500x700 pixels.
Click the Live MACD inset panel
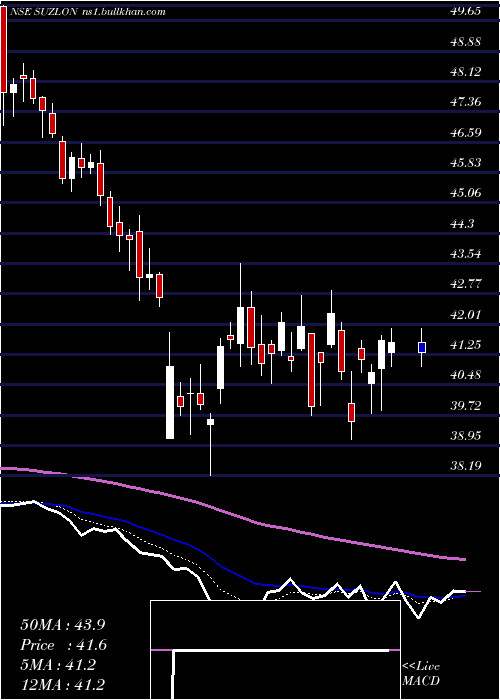pyautogui.click(x=275, y=650)
